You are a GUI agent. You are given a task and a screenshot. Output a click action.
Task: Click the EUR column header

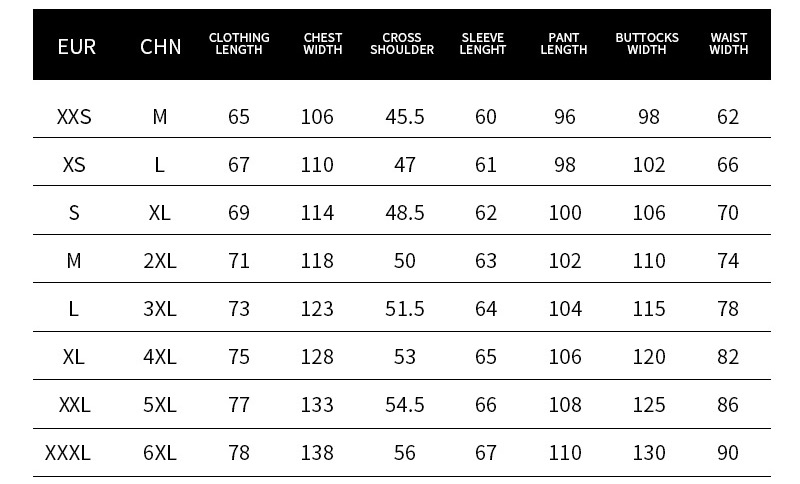77,47
